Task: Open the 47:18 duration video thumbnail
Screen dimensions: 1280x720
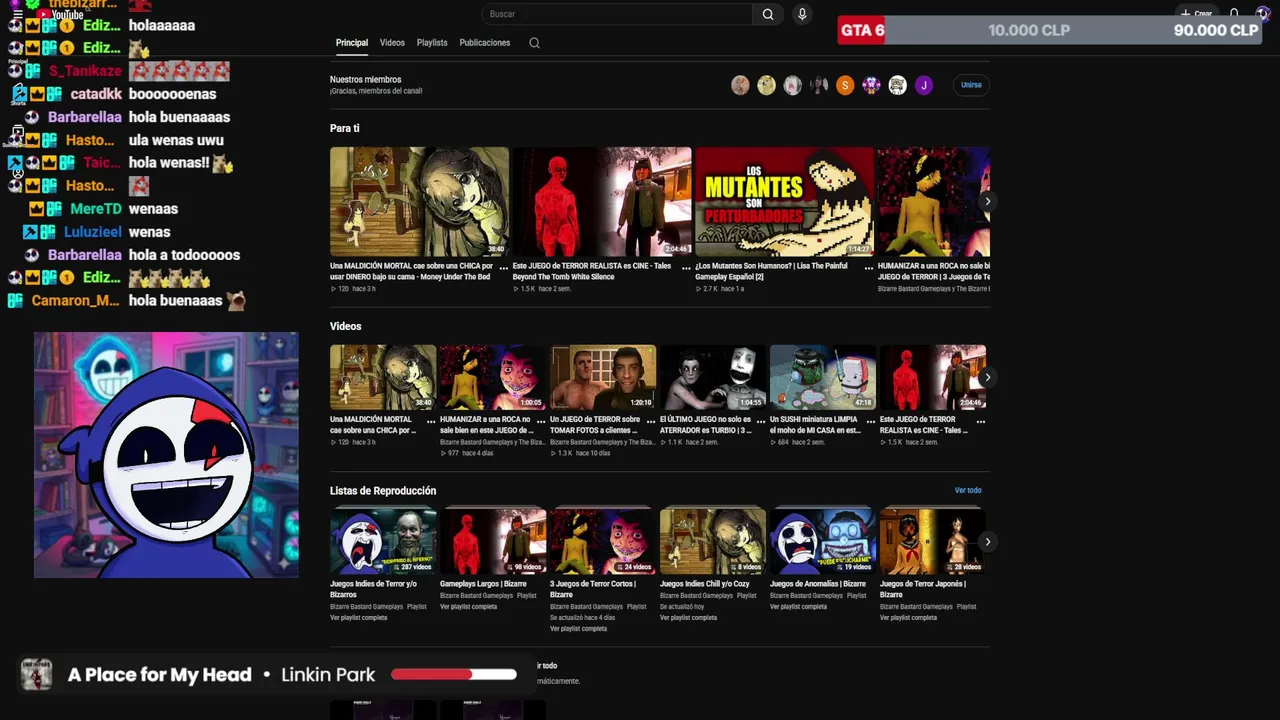Action: tap(823, 377)
